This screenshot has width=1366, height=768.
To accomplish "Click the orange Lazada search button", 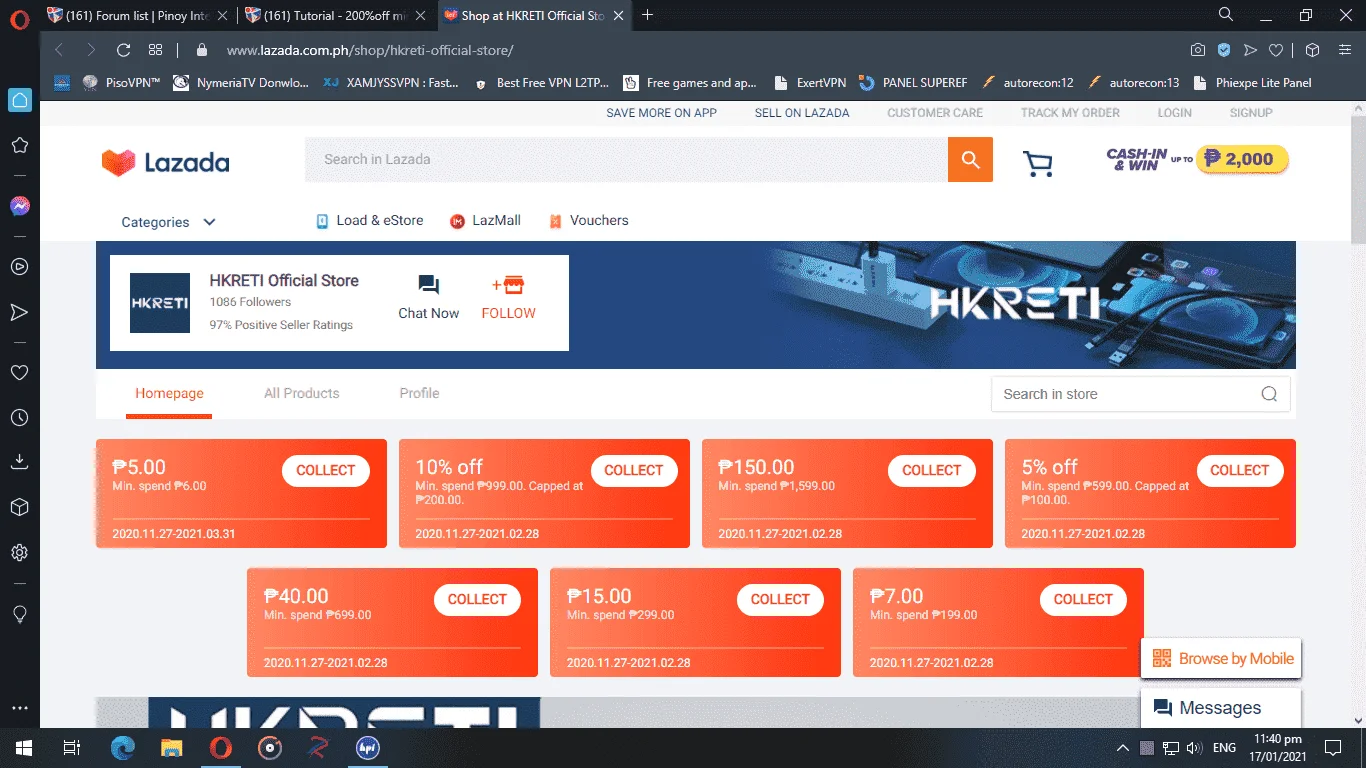I will click(x=970, y=159).
